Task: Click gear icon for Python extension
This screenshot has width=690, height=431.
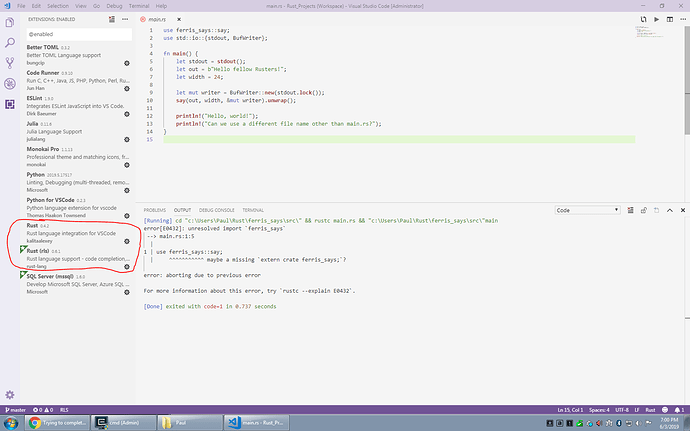Action: click(127, 191)
